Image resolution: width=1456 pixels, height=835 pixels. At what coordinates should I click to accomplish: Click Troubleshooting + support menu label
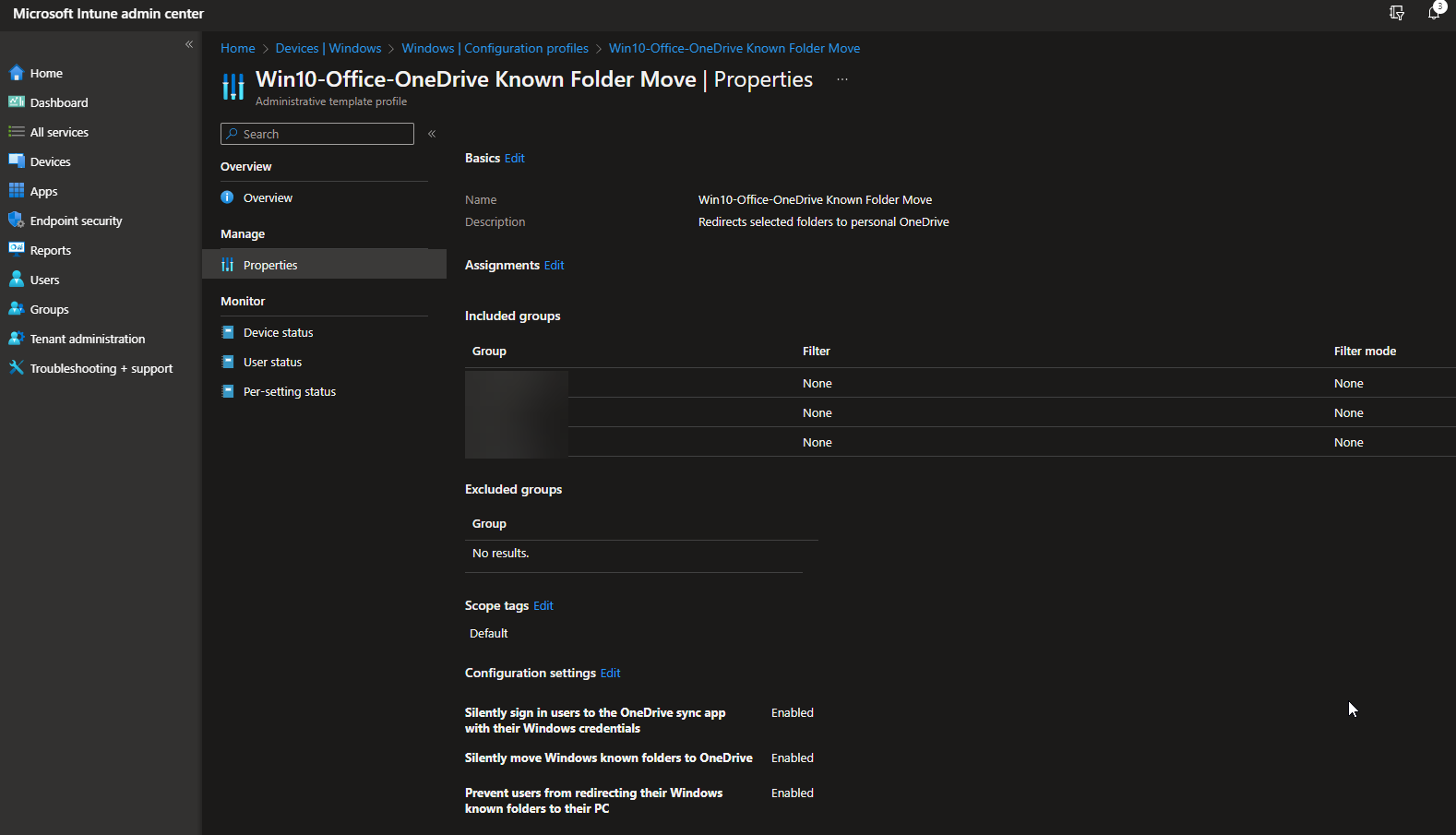click(x=101, y=368)
